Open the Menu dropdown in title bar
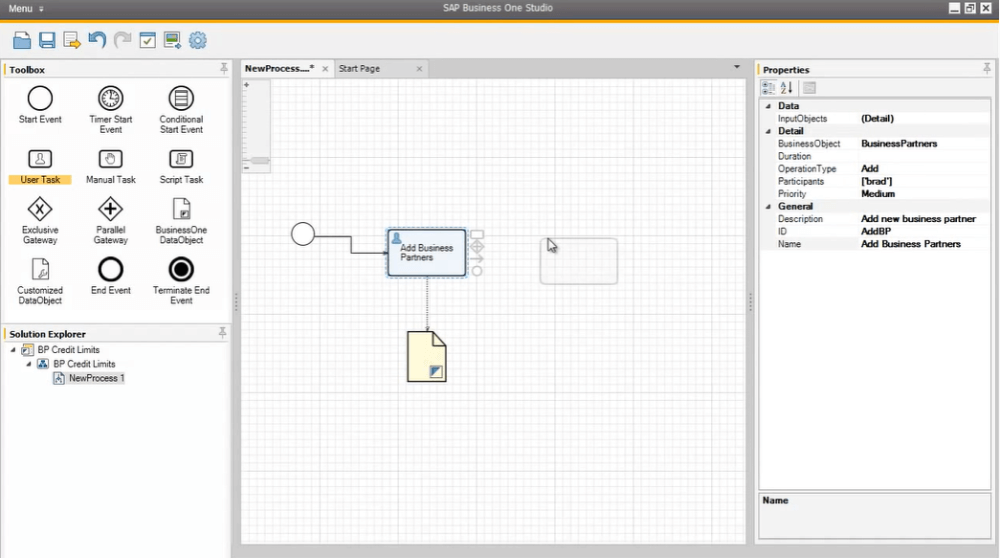The image size is (1000, 558). click(26, 8)
